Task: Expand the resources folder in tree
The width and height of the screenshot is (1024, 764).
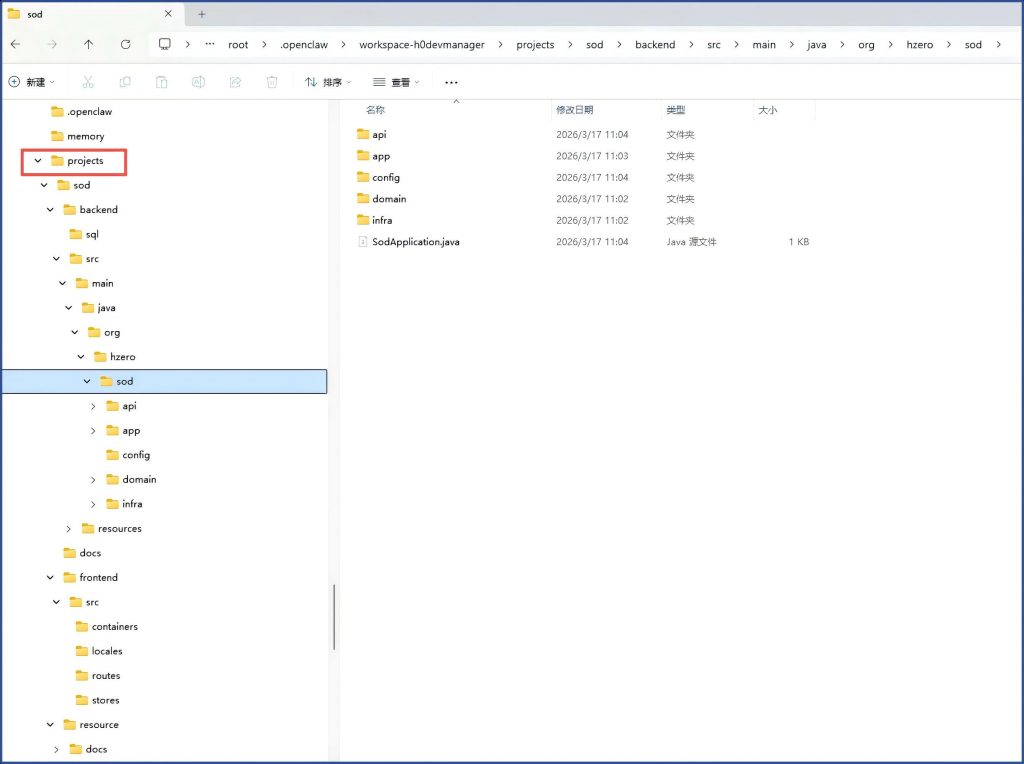Action: point(69,529)
